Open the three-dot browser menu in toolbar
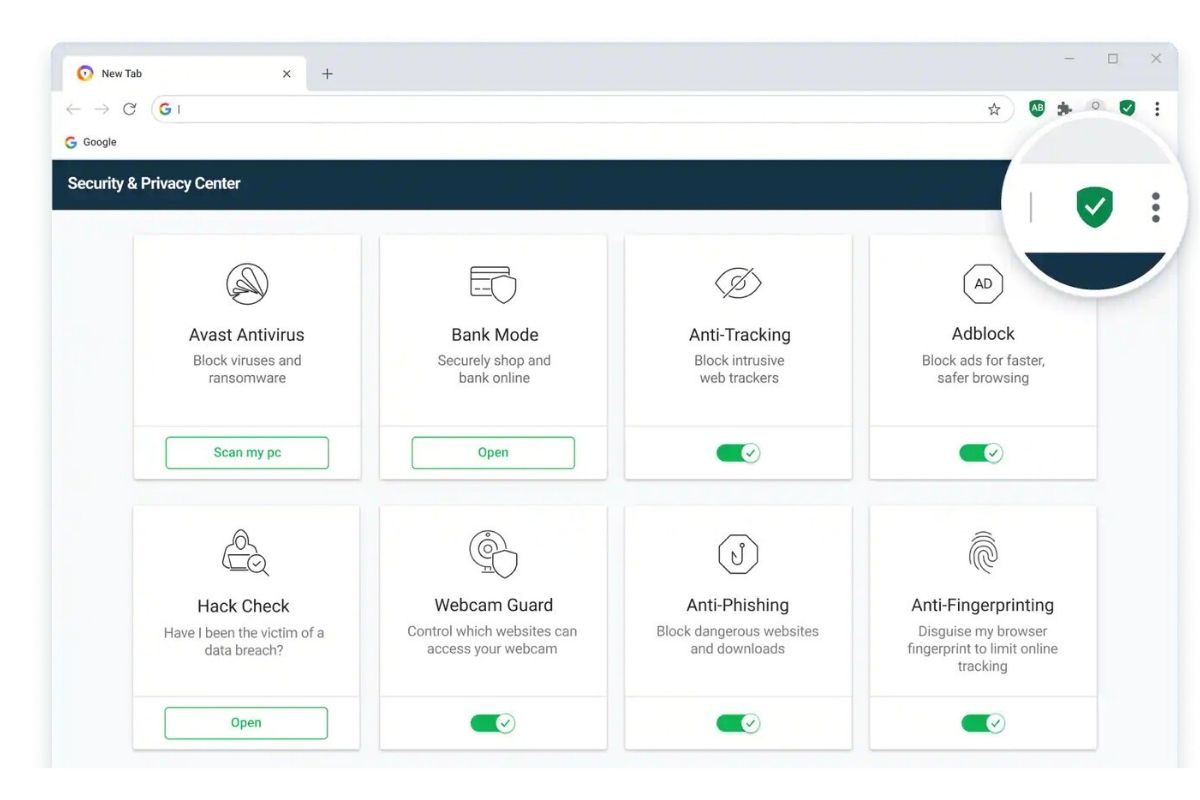 pos(1157,109)
